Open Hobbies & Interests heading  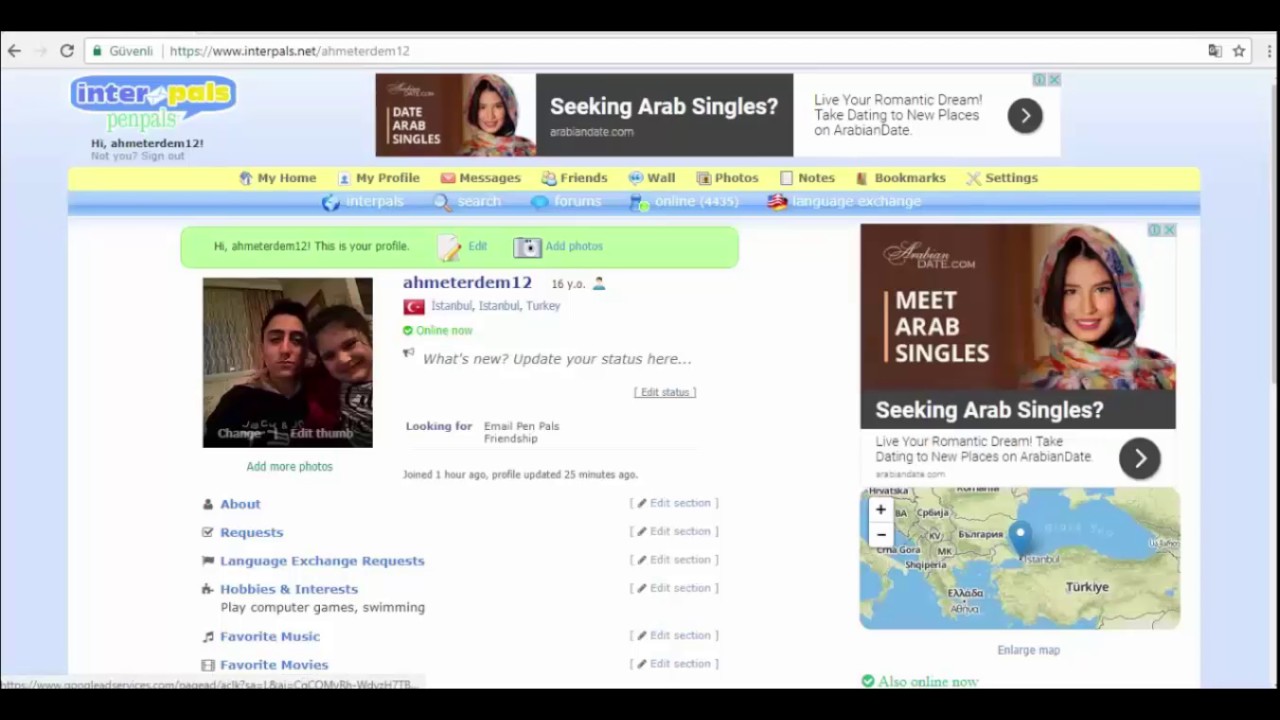click(x=289, y=589)
